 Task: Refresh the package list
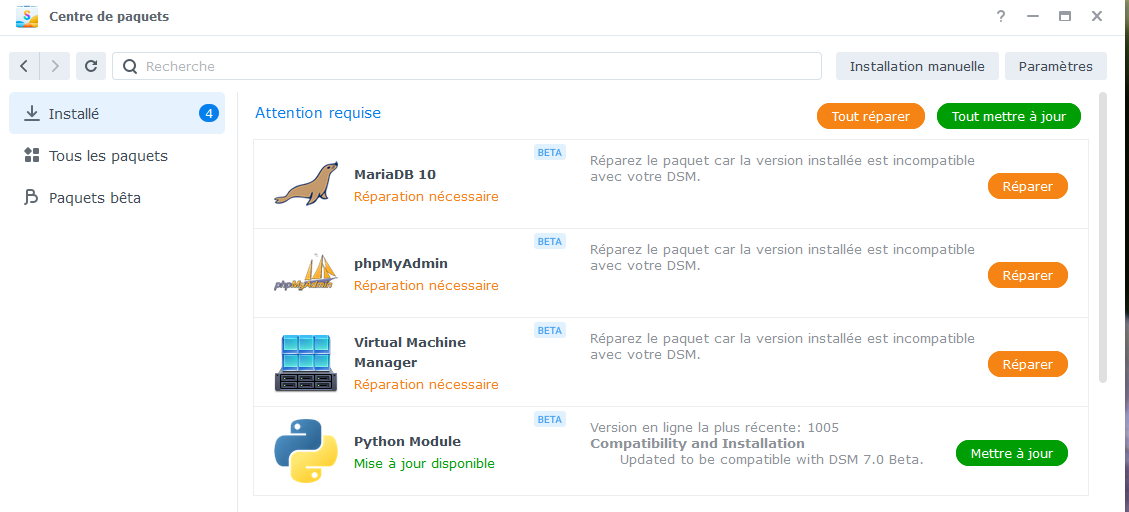91,66
